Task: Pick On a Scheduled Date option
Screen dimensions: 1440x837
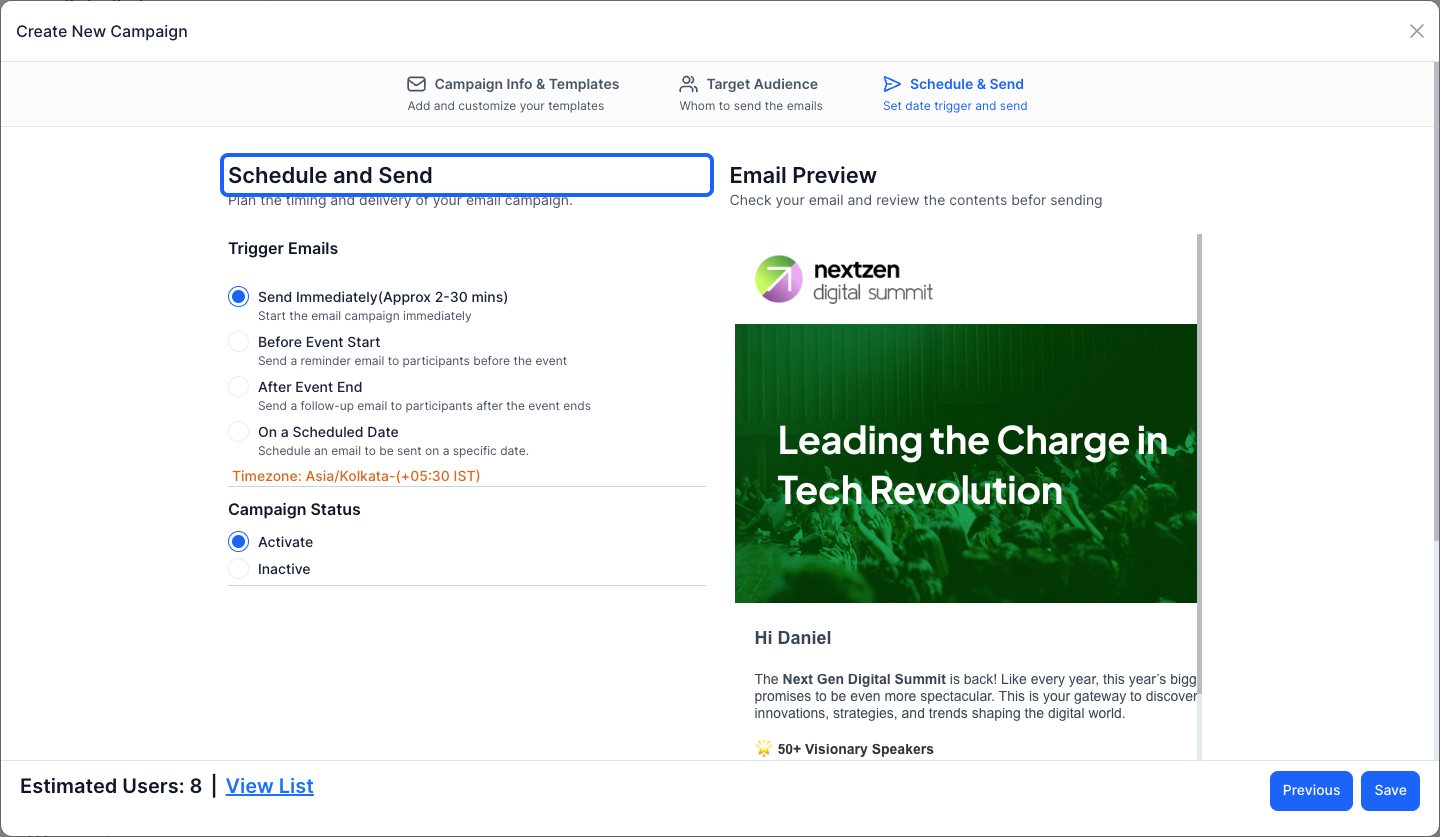Action: [x=238, y=432]
